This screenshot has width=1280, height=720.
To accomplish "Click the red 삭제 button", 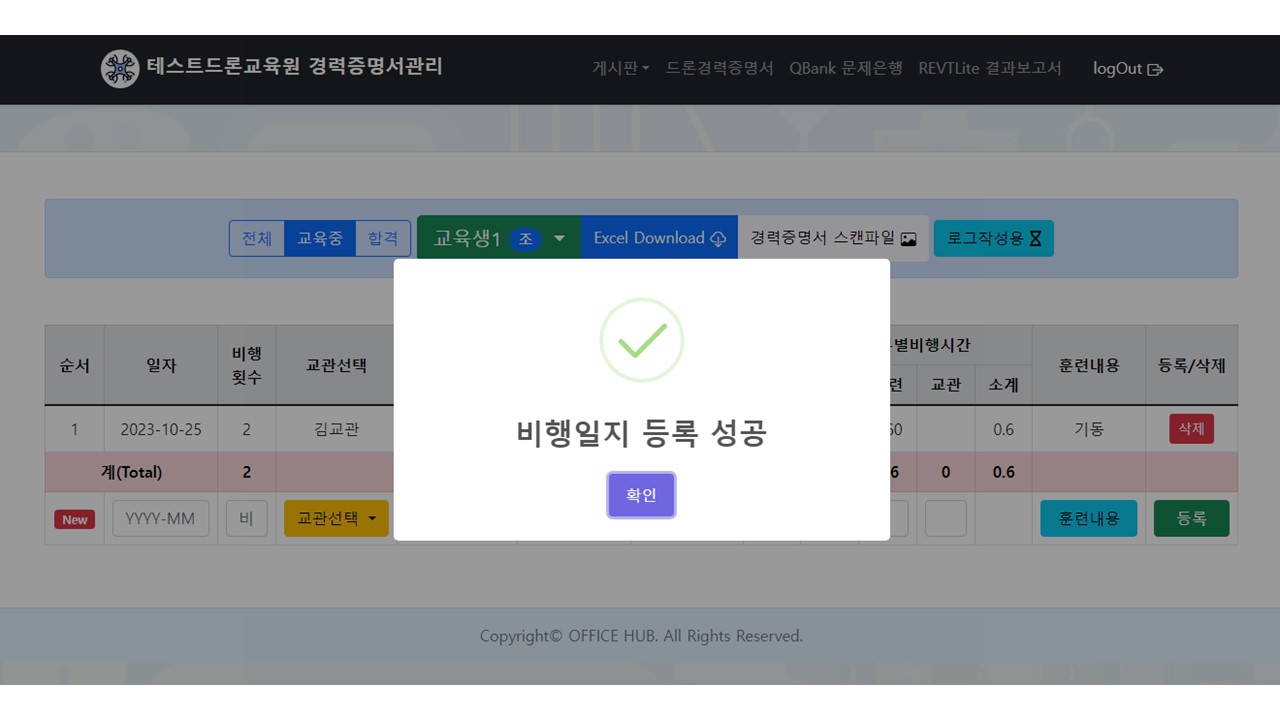I will [1191, 429].
